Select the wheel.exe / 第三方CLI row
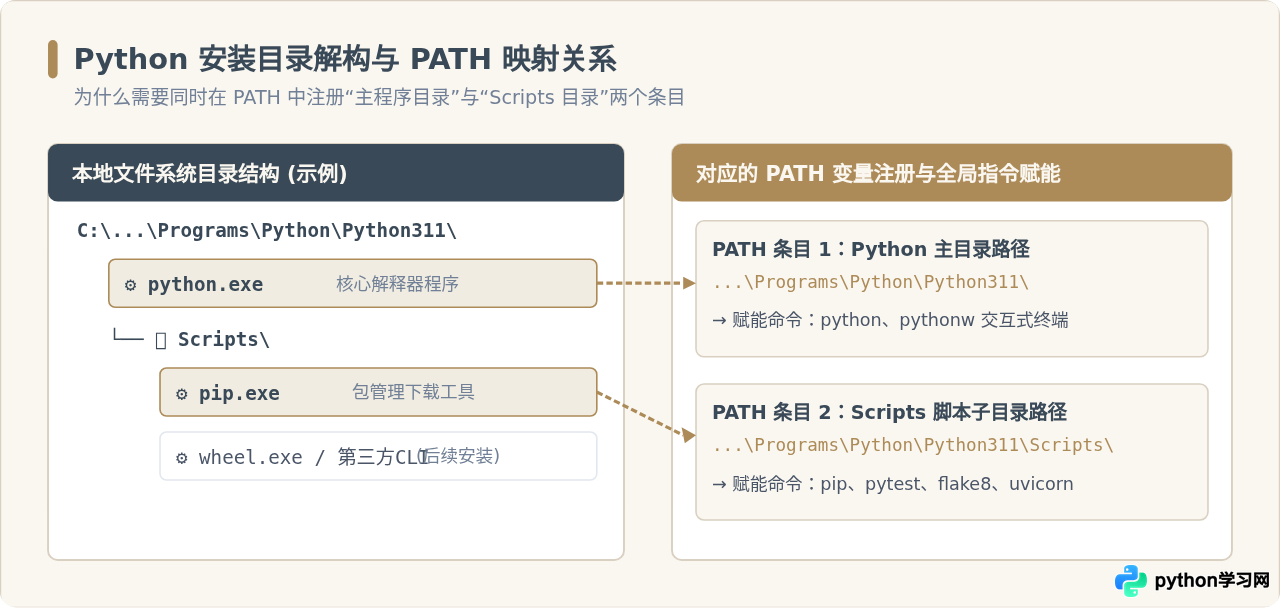Viewport: 1280px width, 608px height. pos(378,456)
